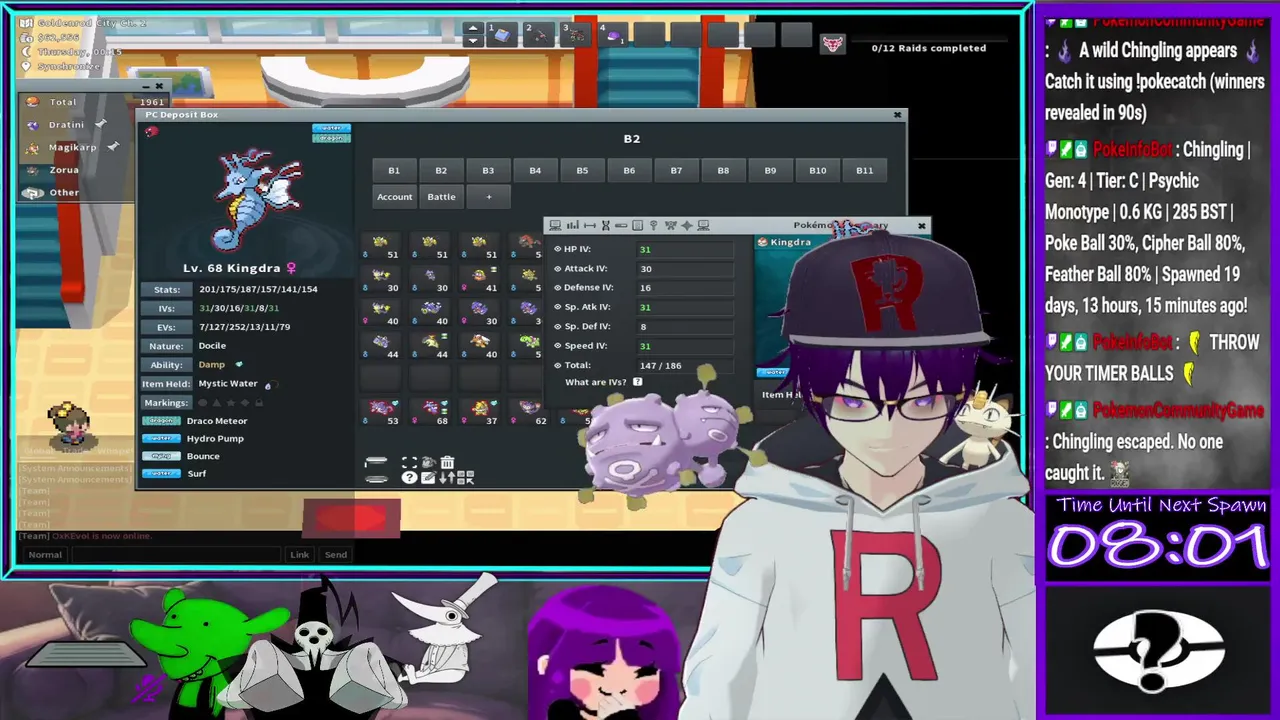Select hotbar slot 4 item
The width and height of the screenshot is (1280, 720).
[x=613, y=35]
